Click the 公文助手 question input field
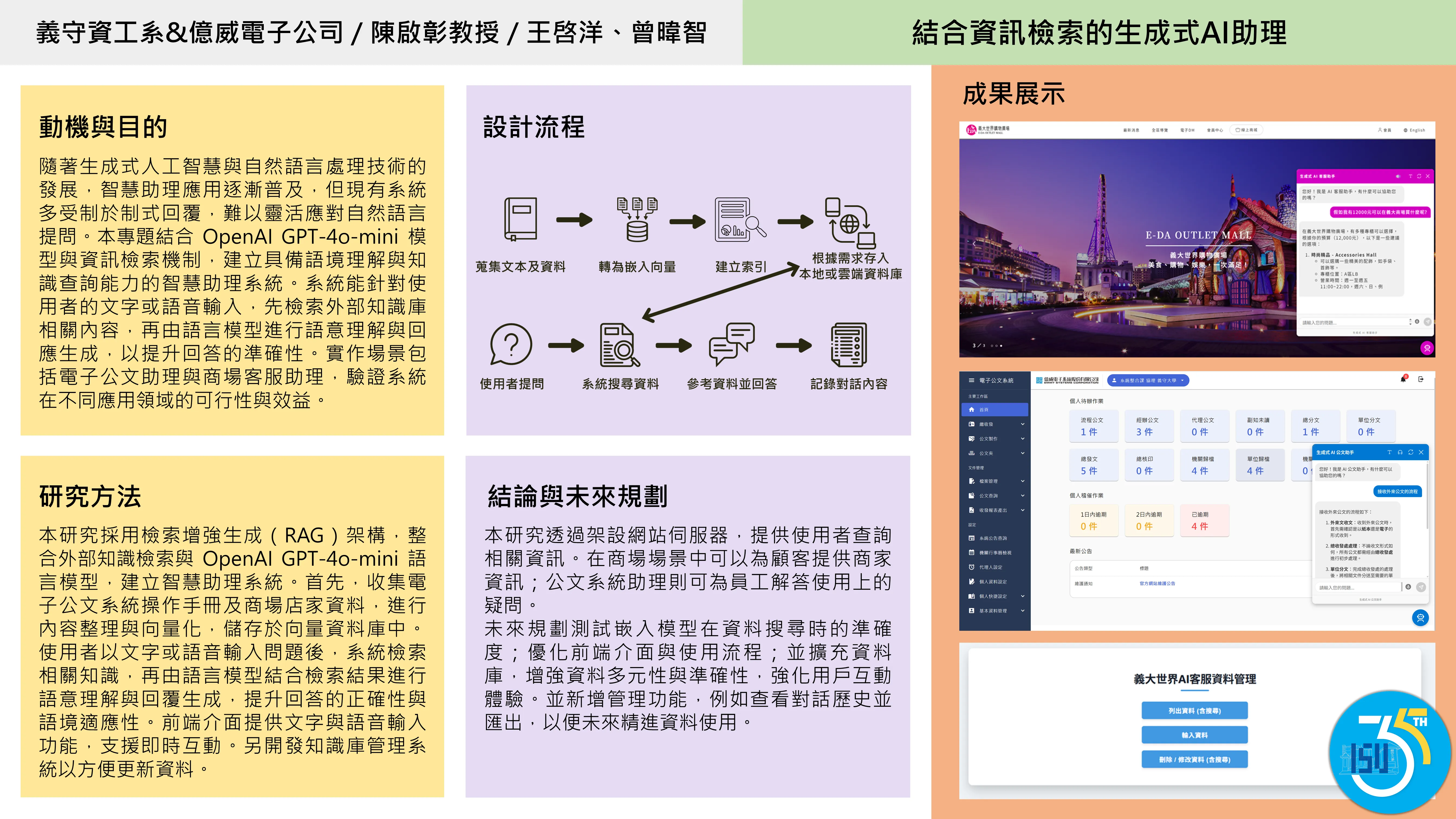This screenshot has width=1456, height=819. [1358, 588]
